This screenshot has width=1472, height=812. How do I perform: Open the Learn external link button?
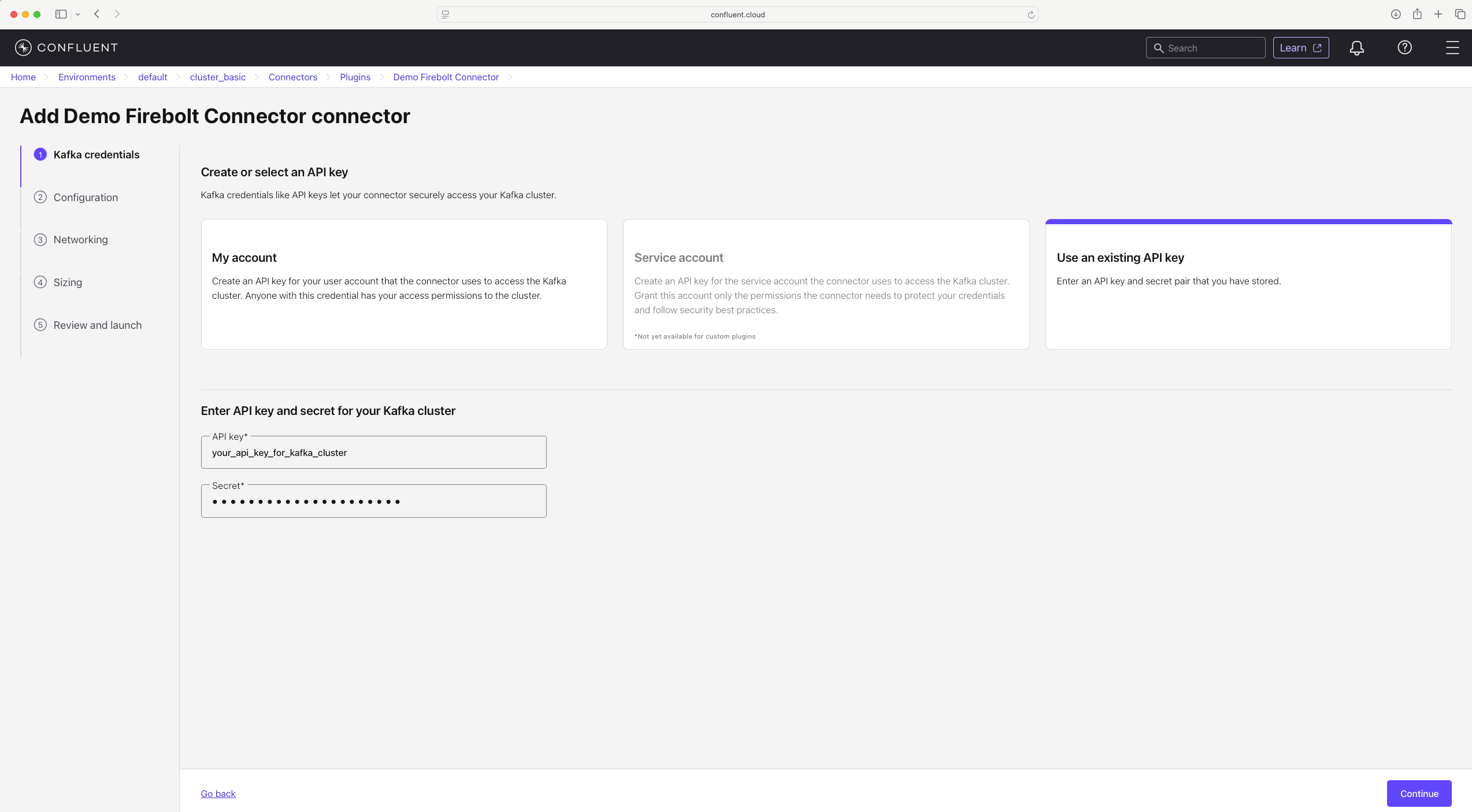coord(1300,48)
